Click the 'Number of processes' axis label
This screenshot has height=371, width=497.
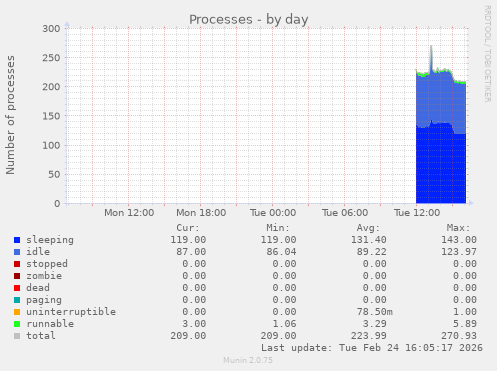click(10, 115)
